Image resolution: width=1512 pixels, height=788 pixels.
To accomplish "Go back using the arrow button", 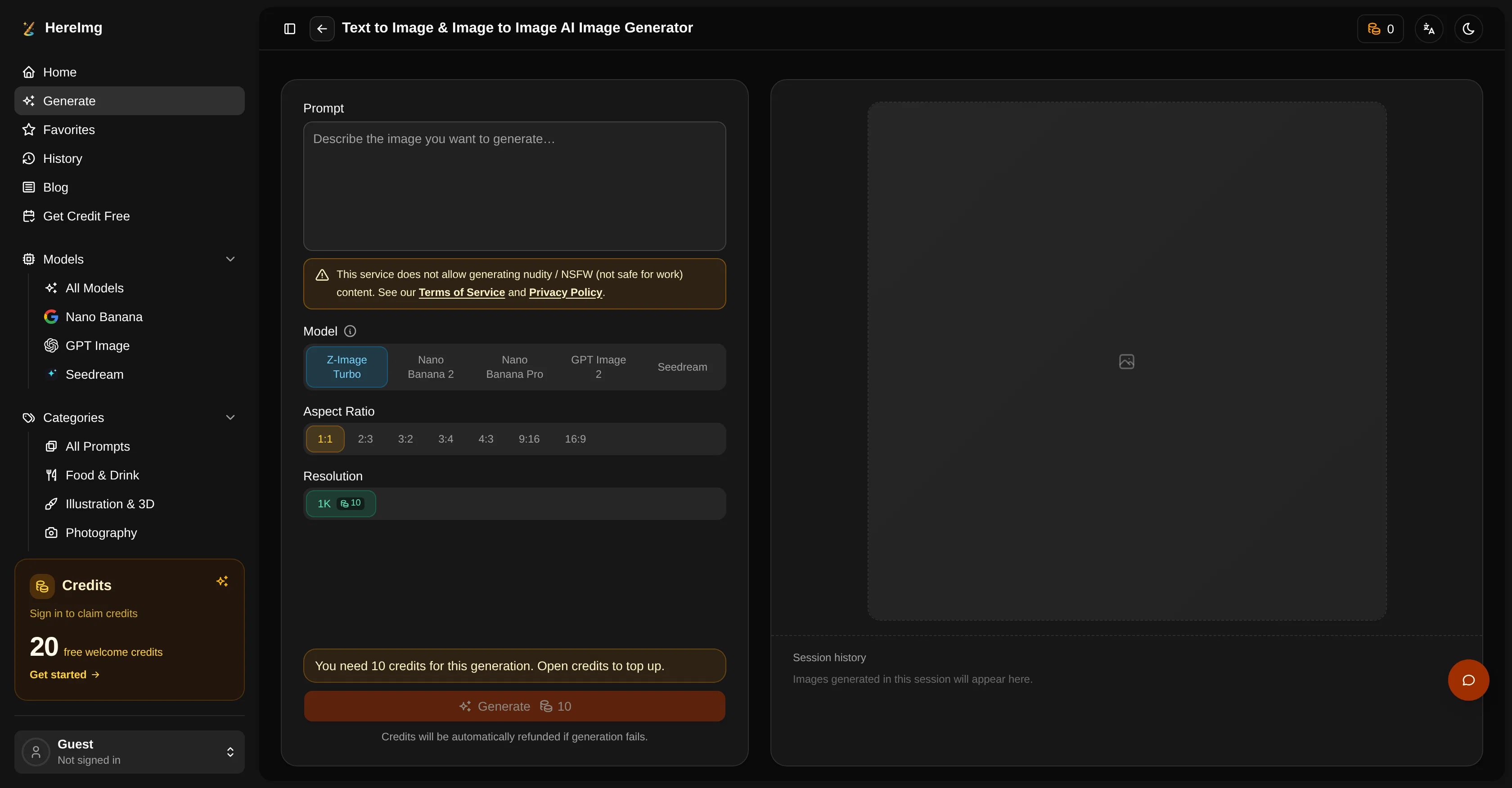I will (x=322, y=29).
